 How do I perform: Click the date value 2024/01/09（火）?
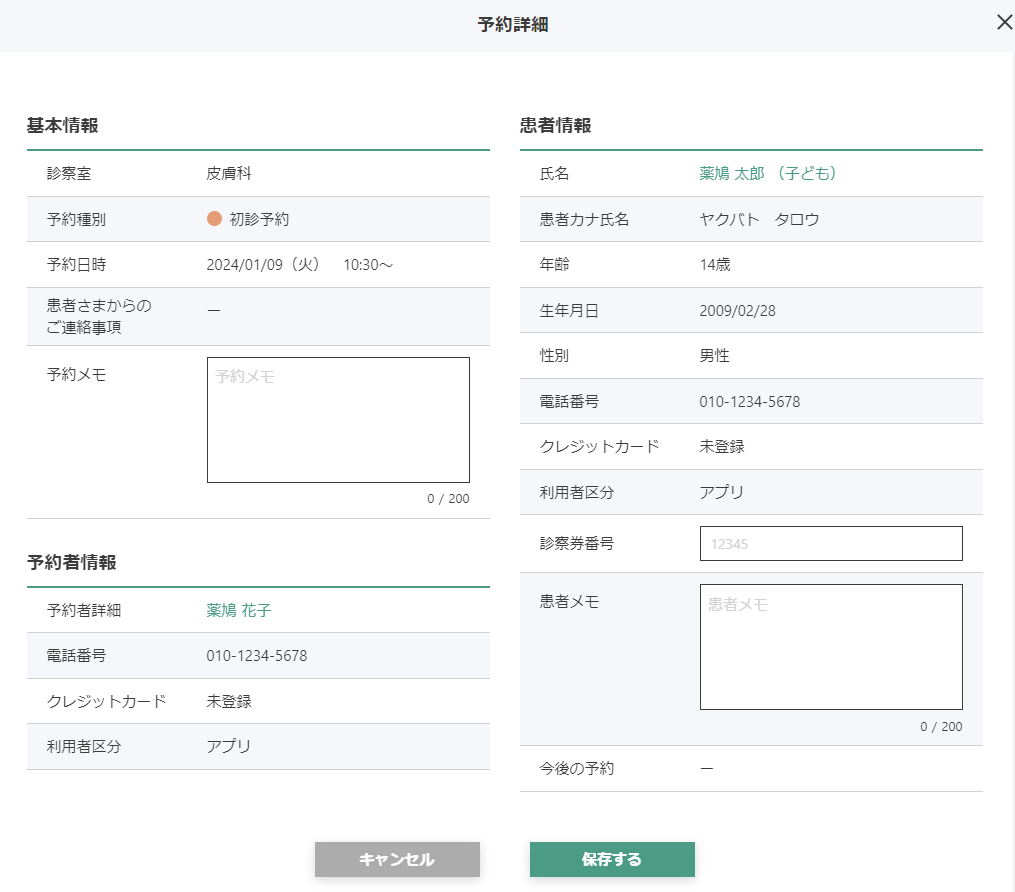click(x=263, y=265)
